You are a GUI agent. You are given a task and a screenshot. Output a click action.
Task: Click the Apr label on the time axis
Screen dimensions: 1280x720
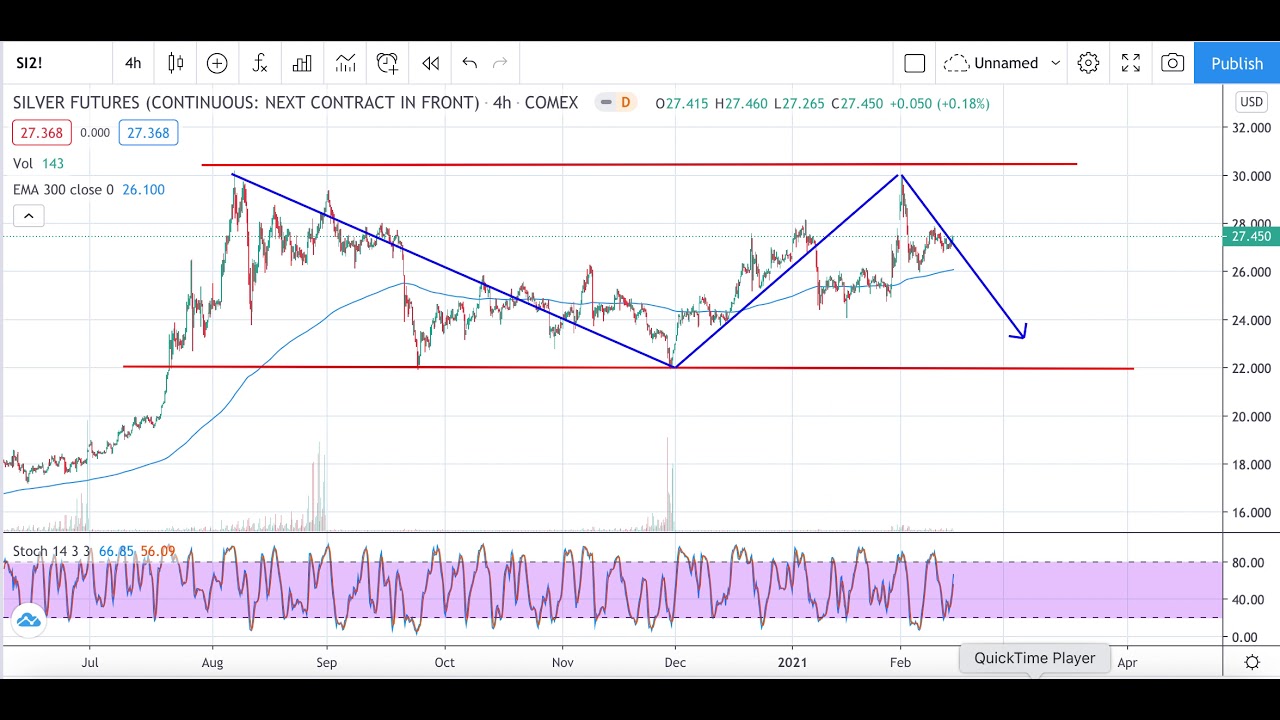click(x=1127, y=662)
